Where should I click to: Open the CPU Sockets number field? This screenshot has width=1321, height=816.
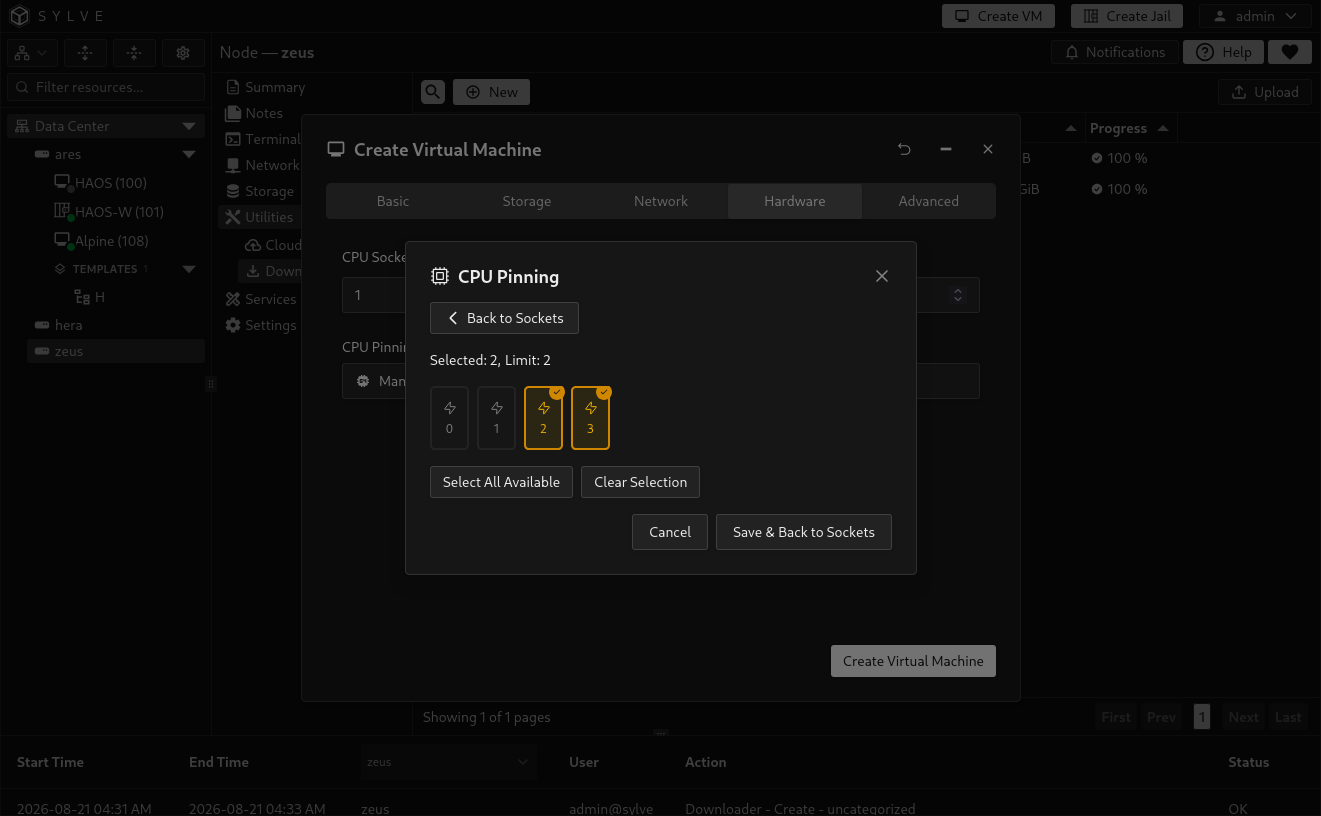(372, 295)
